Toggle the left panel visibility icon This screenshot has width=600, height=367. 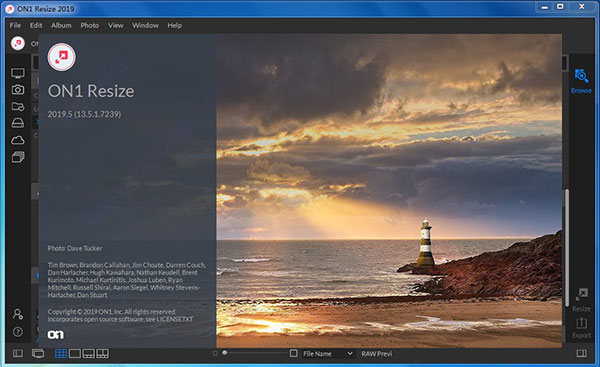(x=18, y=353)
